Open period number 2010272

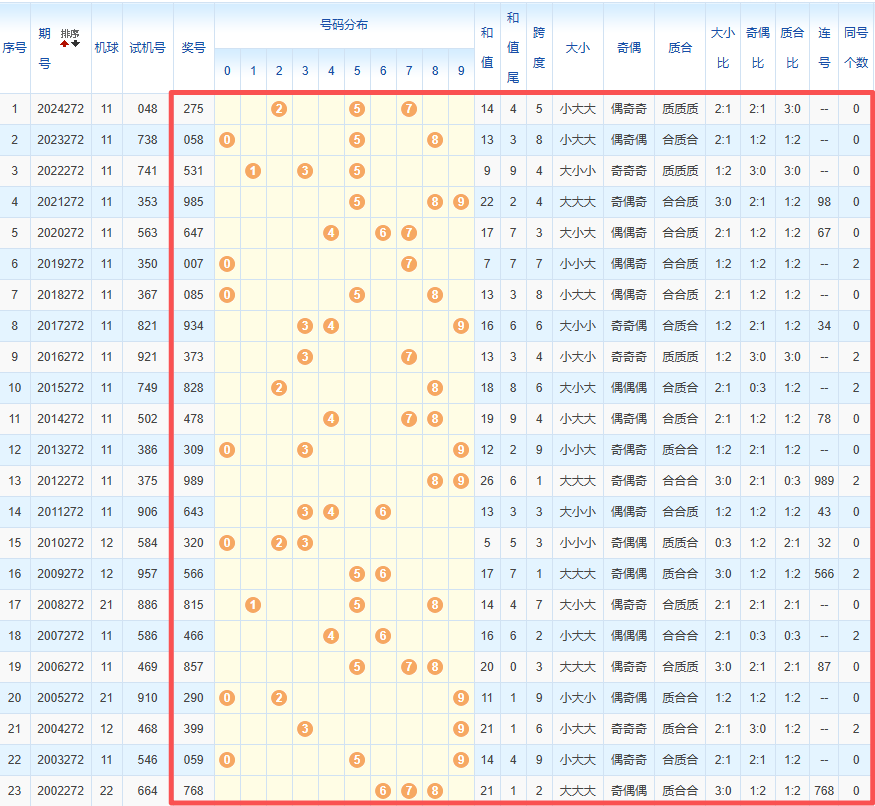[60, 542]
